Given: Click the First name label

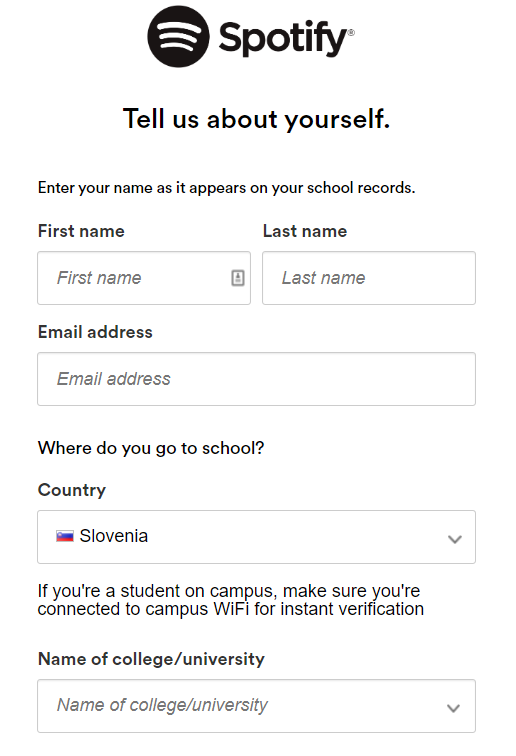Looking at the screenshot, I should point(81,231).
